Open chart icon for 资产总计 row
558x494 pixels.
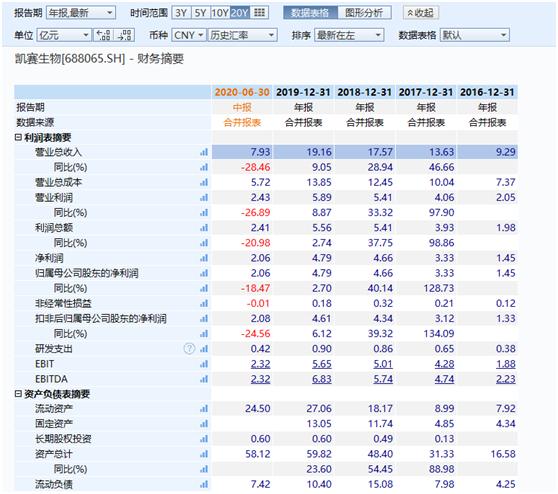click(204, 454)
